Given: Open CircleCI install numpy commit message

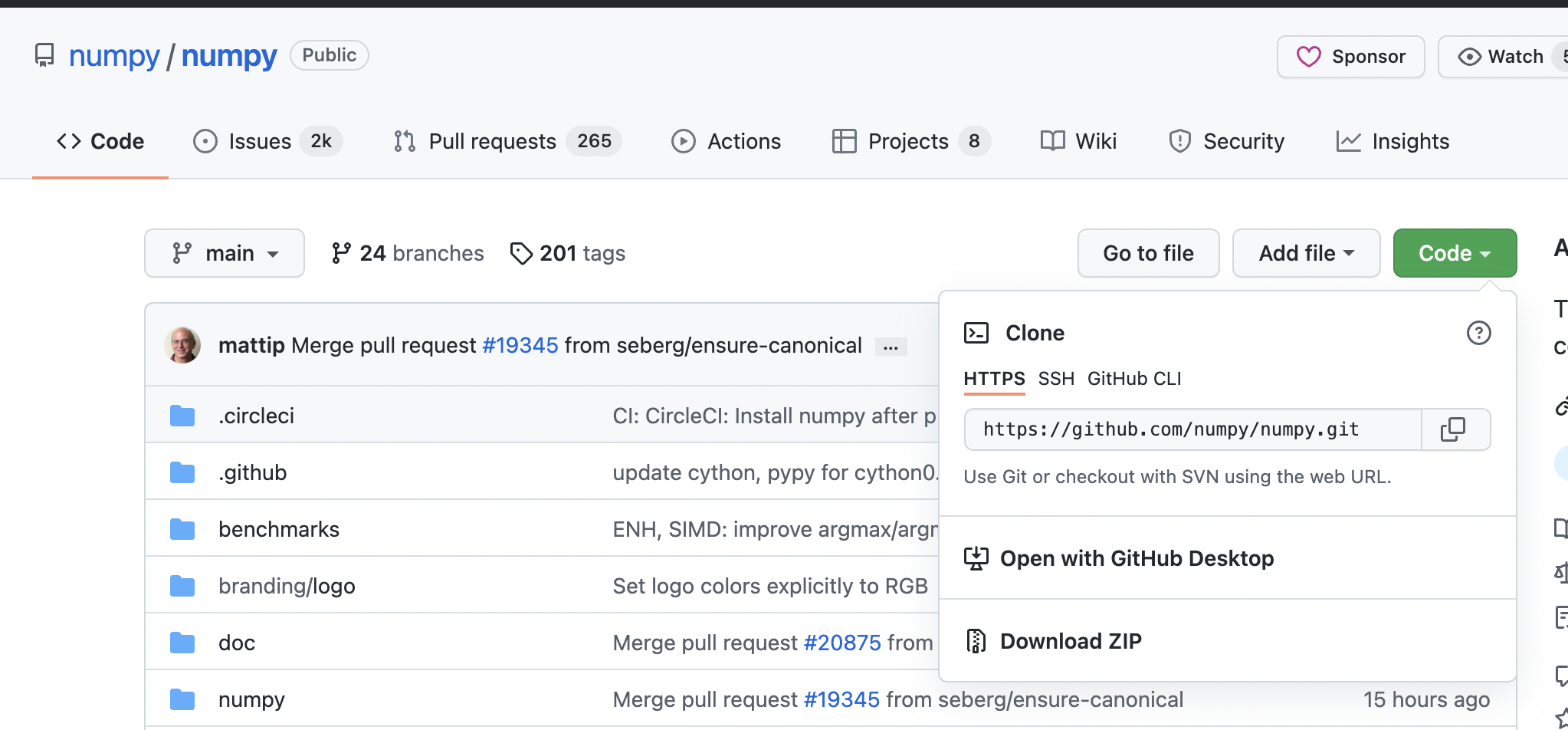Looking at the screenshot, I should click(x=775, y=416).
